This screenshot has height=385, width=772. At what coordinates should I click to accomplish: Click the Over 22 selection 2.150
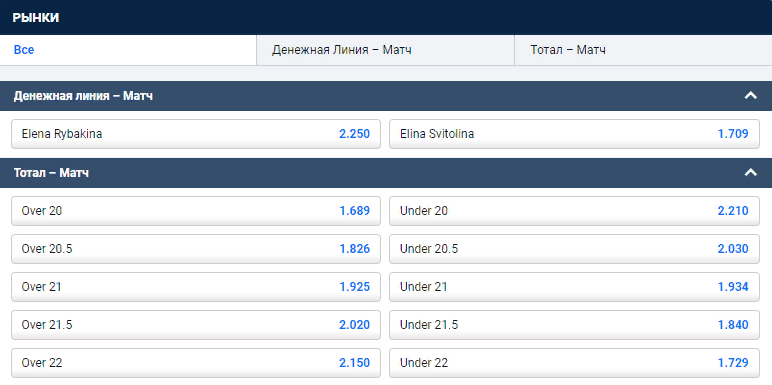tap(196, 363)
